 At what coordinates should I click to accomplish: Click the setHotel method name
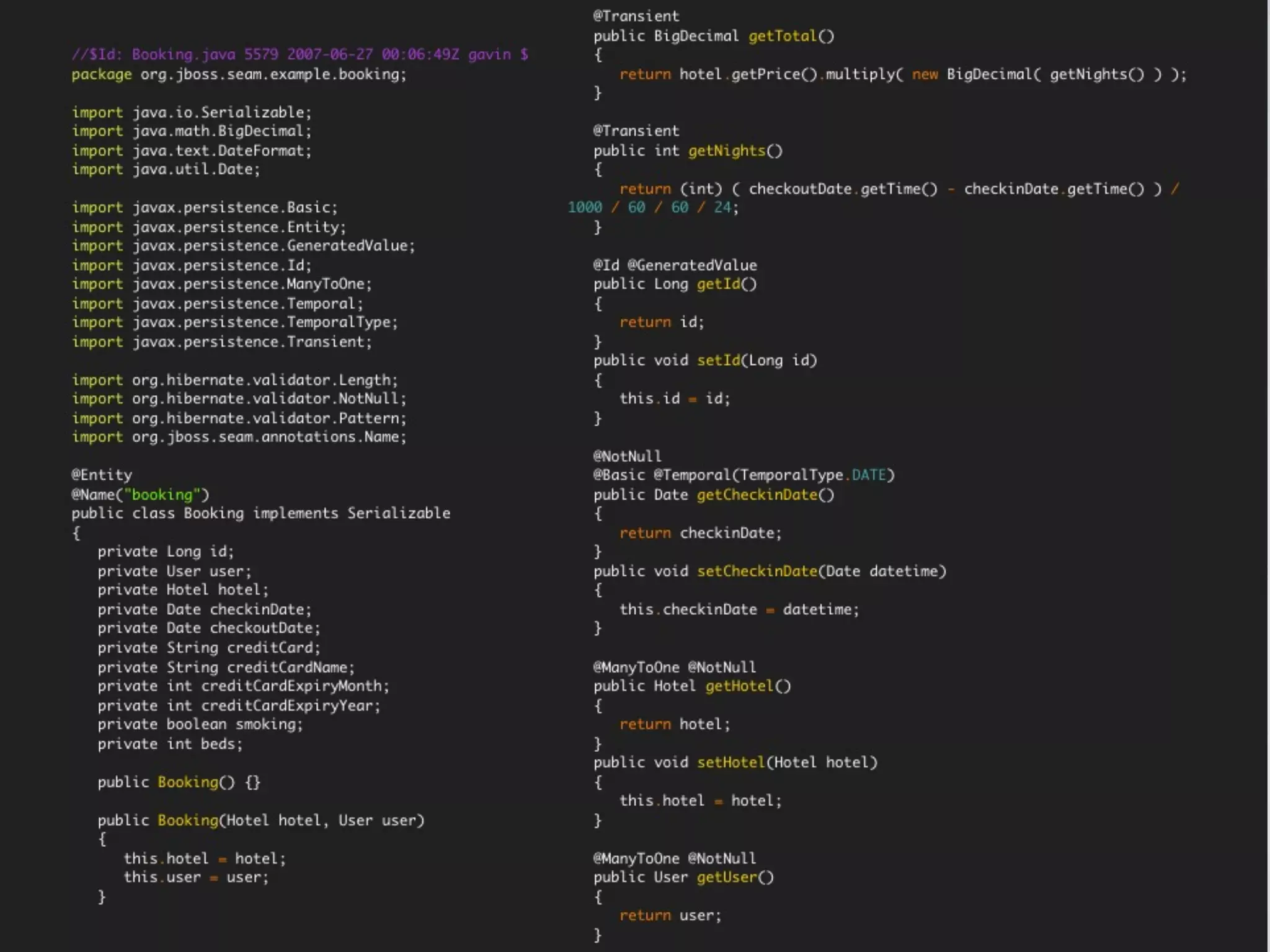click(731, 762)
